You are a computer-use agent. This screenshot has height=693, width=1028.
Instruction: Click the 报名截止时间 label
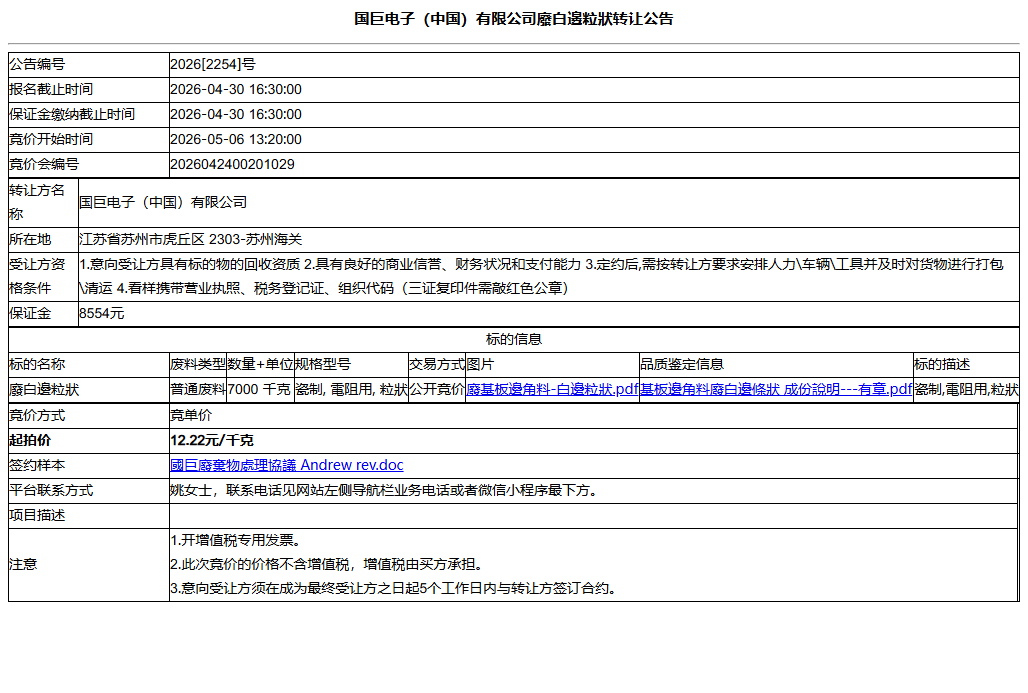[x=50, y=89]
